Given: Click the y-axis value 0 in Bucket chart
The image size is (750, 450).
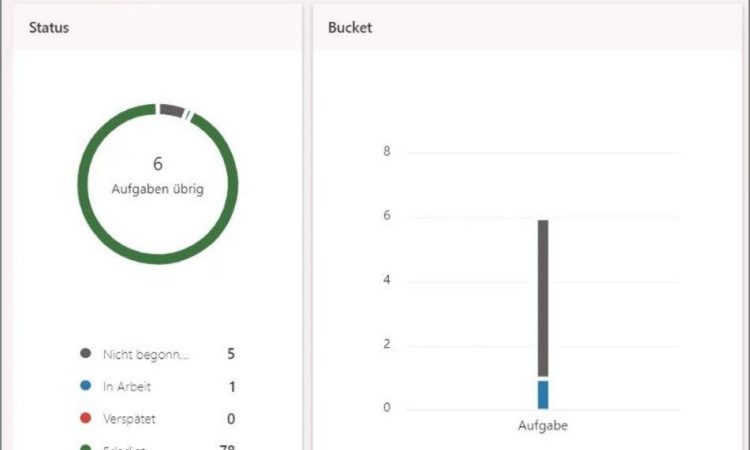Looking at the screenshot, I should click(386, 408).
